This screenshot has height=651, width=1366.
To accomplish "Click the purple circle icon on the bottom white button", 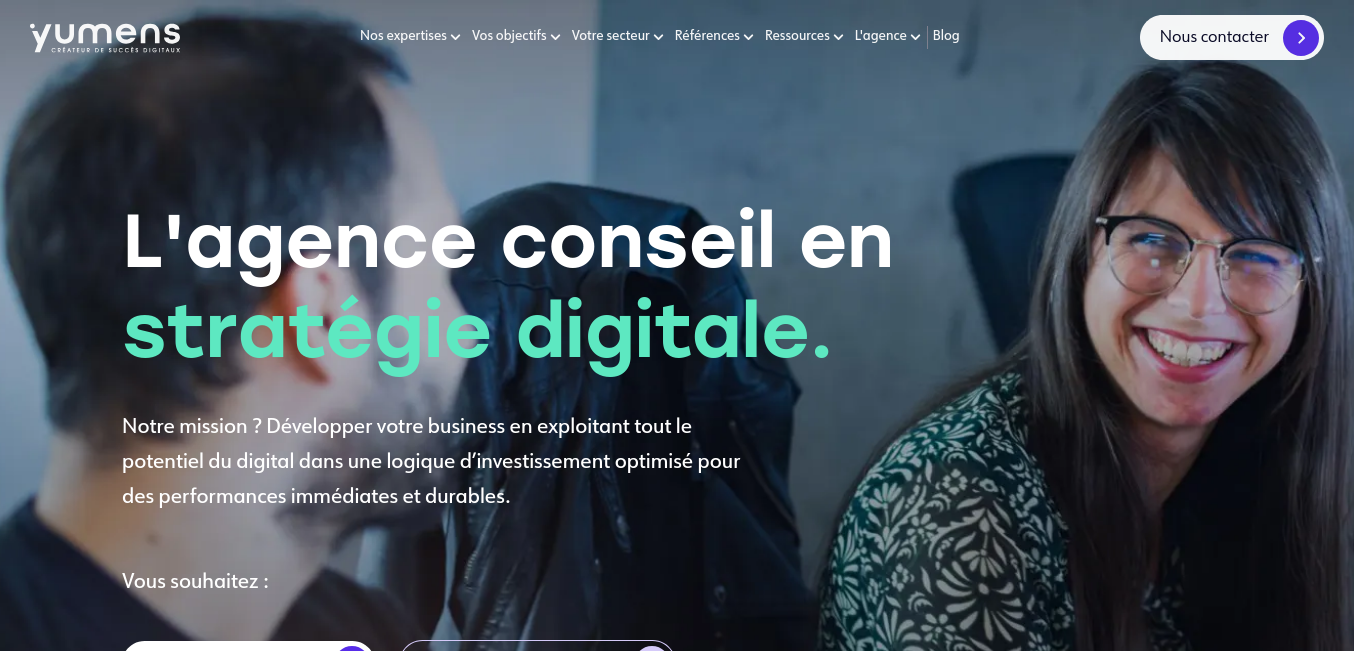I will [x=352, y=648].
